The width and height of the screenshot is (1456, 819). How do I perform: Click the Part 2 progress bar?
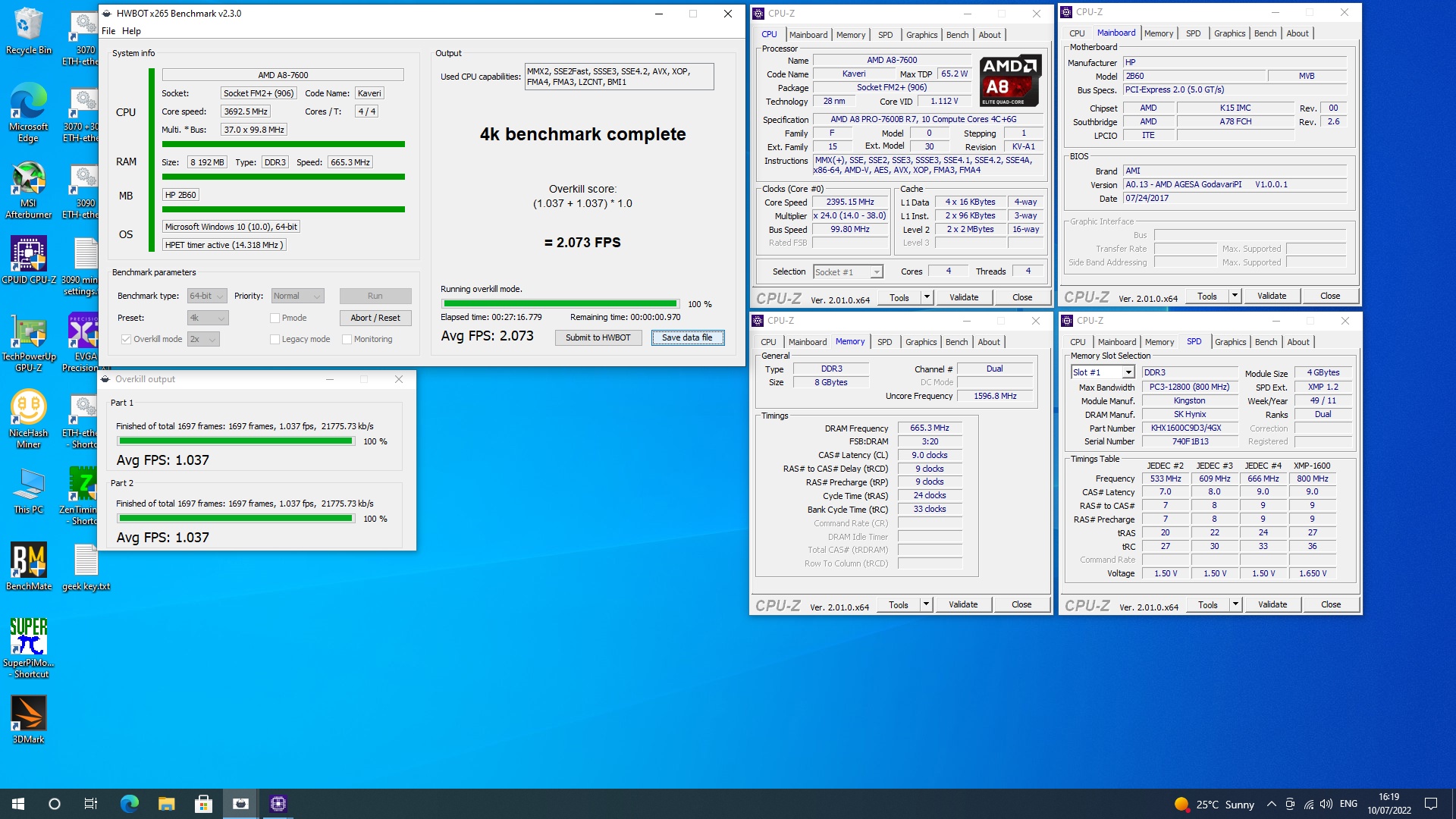coord(235,519)
